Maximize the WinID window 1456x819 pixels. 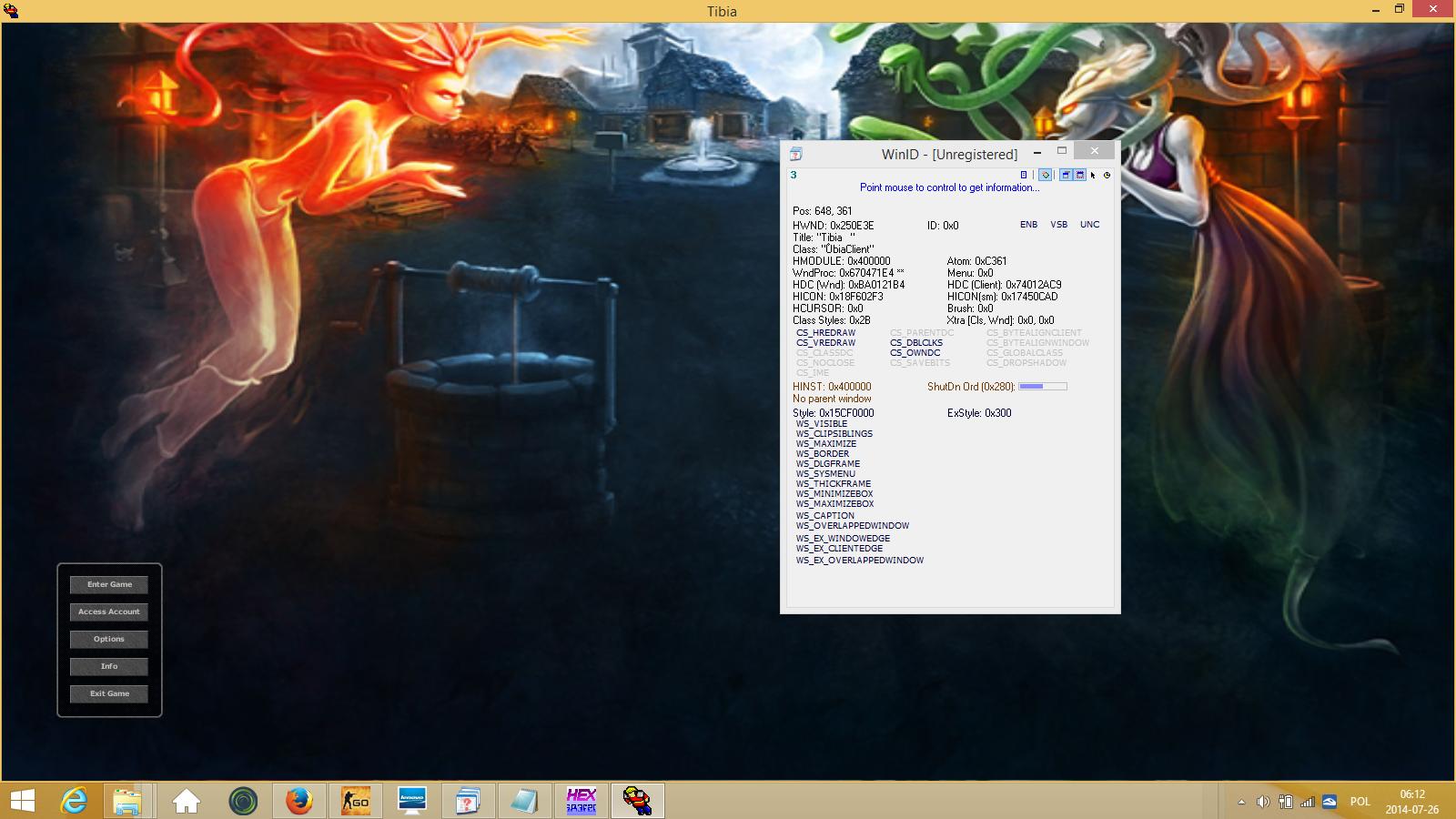(x=1061, y=151)
